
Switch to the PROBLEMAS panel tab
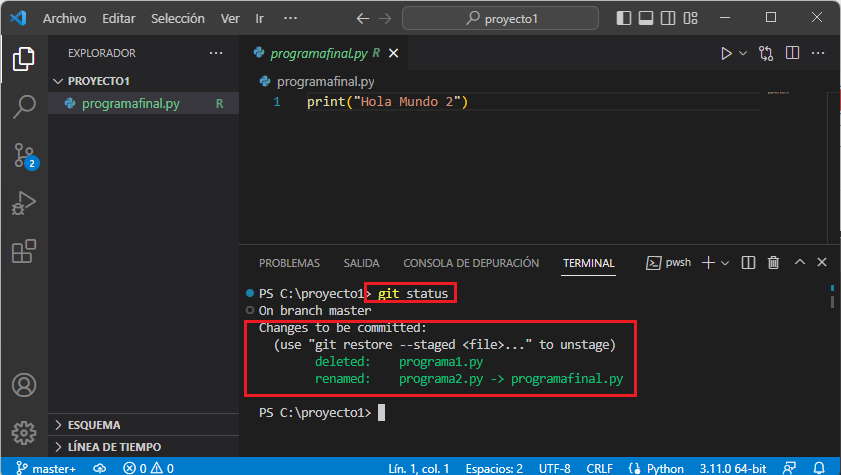pos(289,263)
